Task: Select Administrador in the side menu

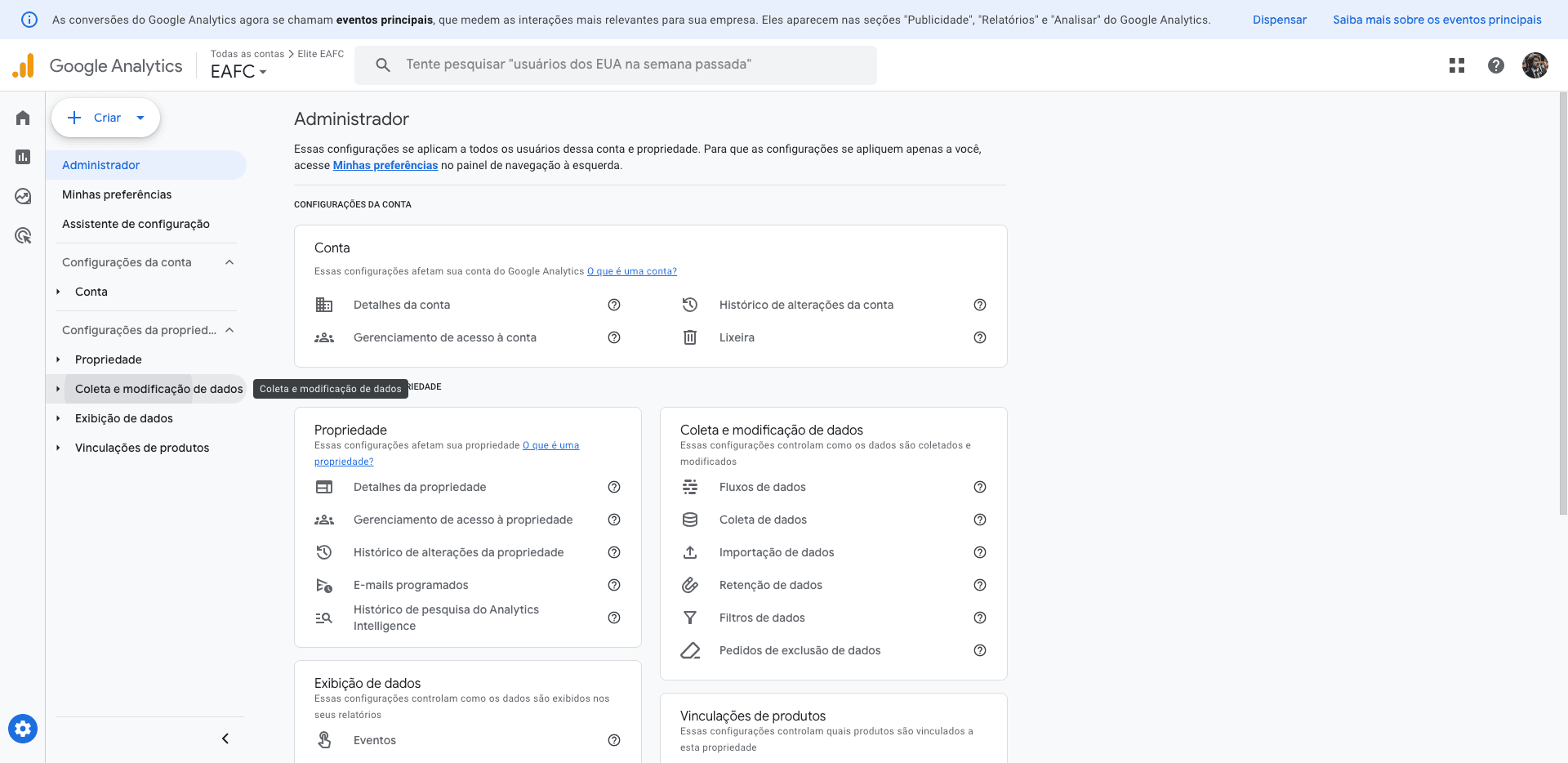Action: tap(146, 165)
